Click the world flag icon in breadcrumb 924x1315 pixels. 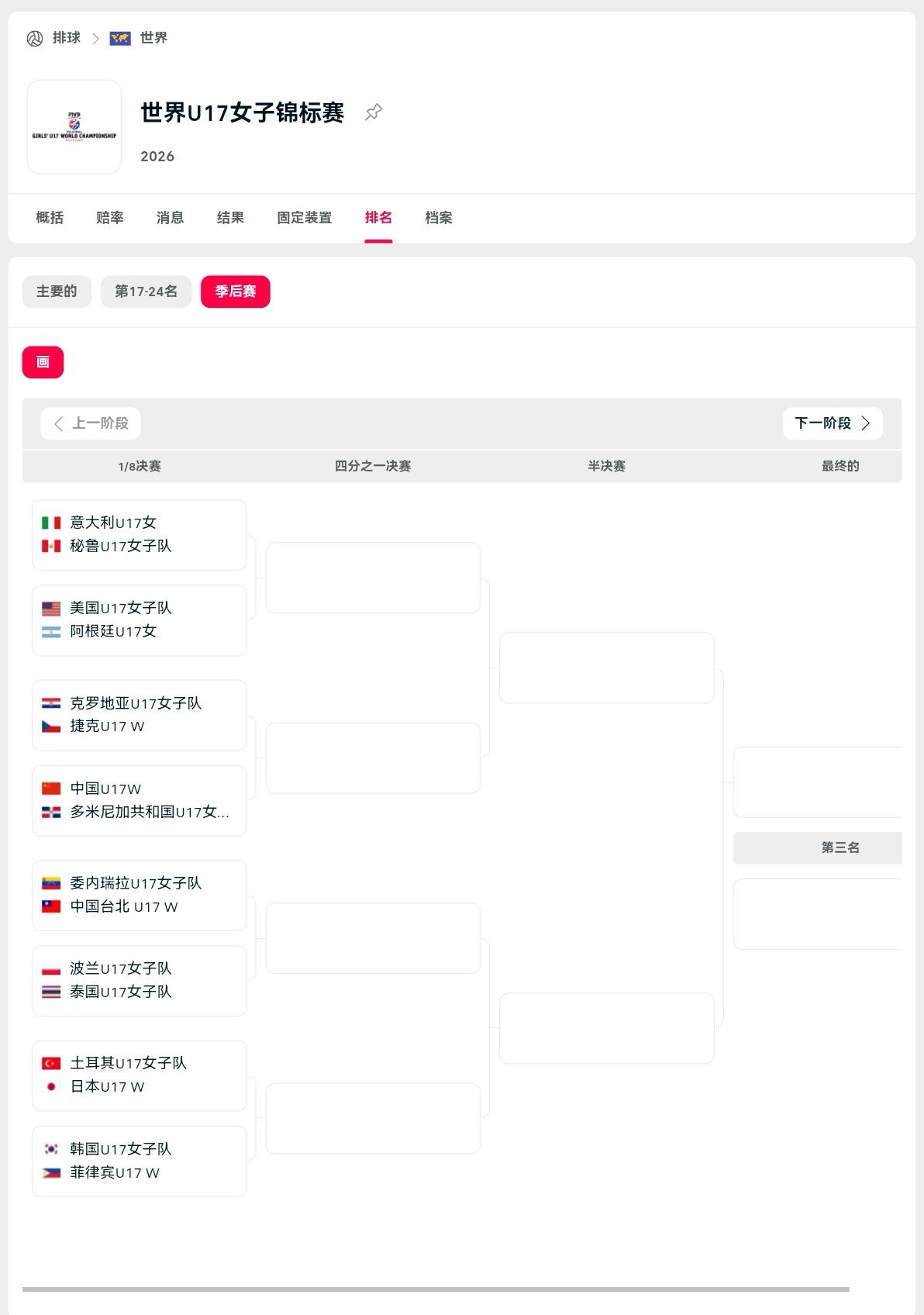click(120, 38)
